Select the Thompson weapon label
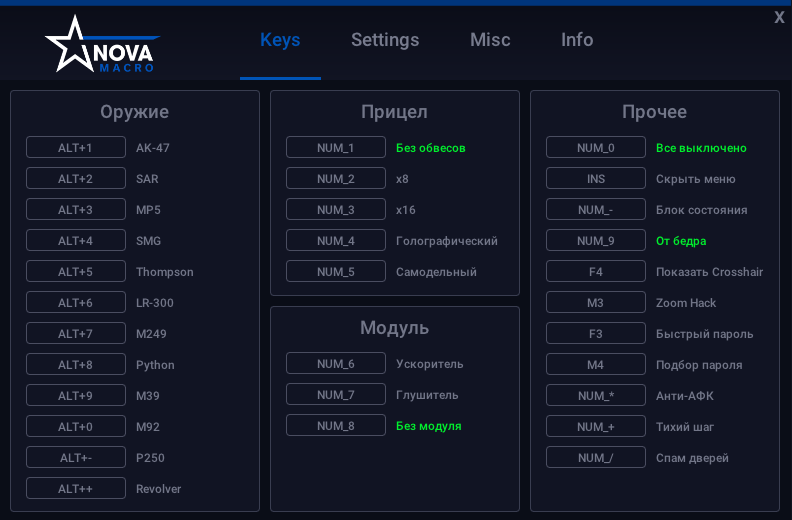 [165, 272]
